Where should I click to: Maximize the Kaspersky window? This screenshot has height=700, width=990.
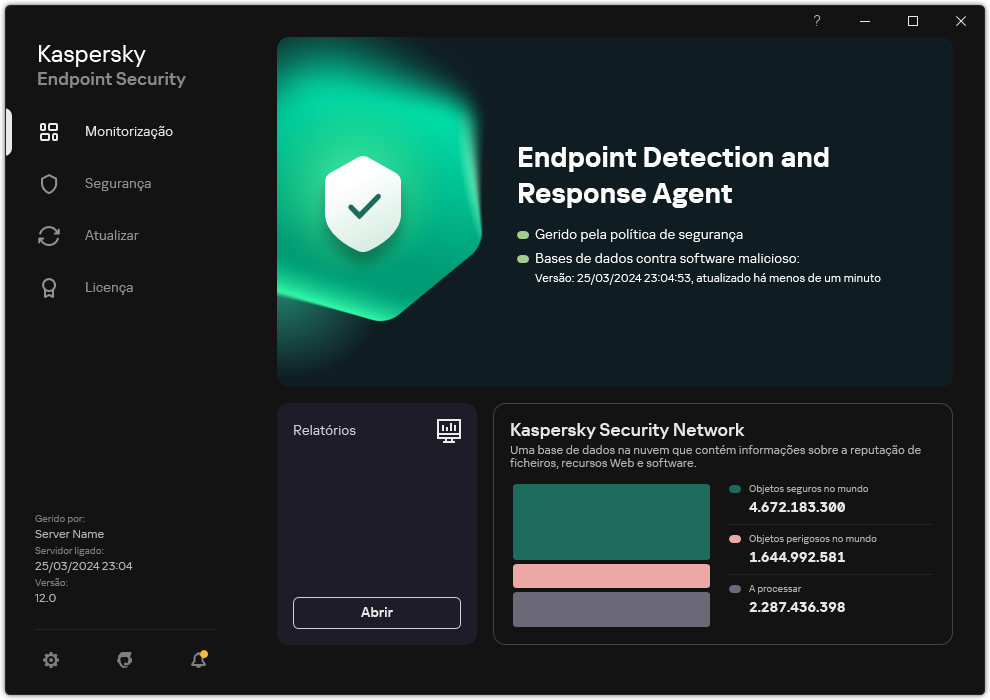[x=913, y=21]
